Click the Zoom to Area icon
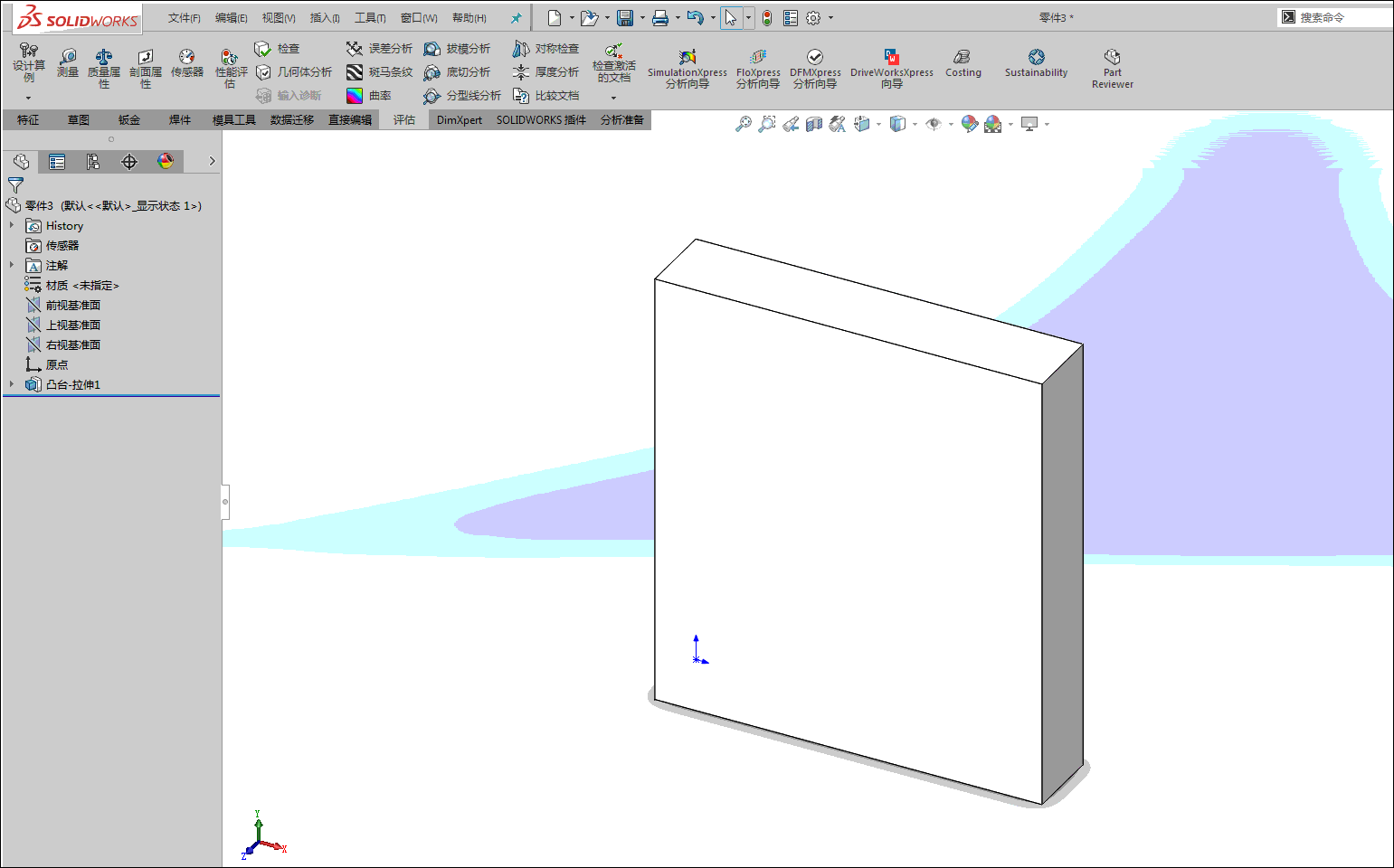Image resolution: width=1394 pixels, height=868 pixels. [x=767, y=124]
